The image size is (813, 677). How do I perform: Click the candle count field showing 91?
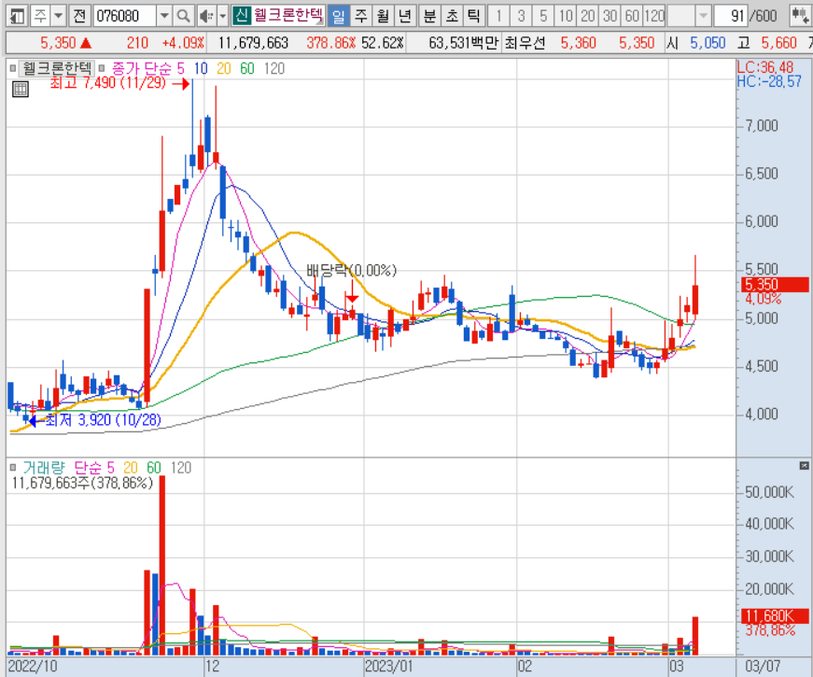(x=731, y=16)
